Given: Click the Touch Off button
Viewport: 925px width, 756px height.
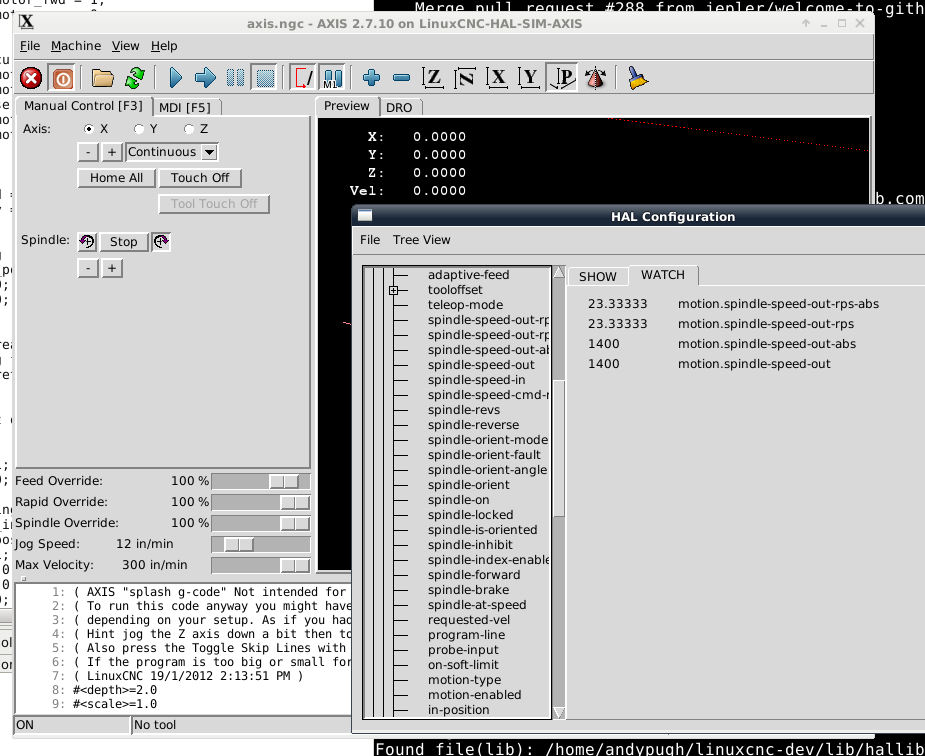Looking at the screenshot, I should click(200, 178).
